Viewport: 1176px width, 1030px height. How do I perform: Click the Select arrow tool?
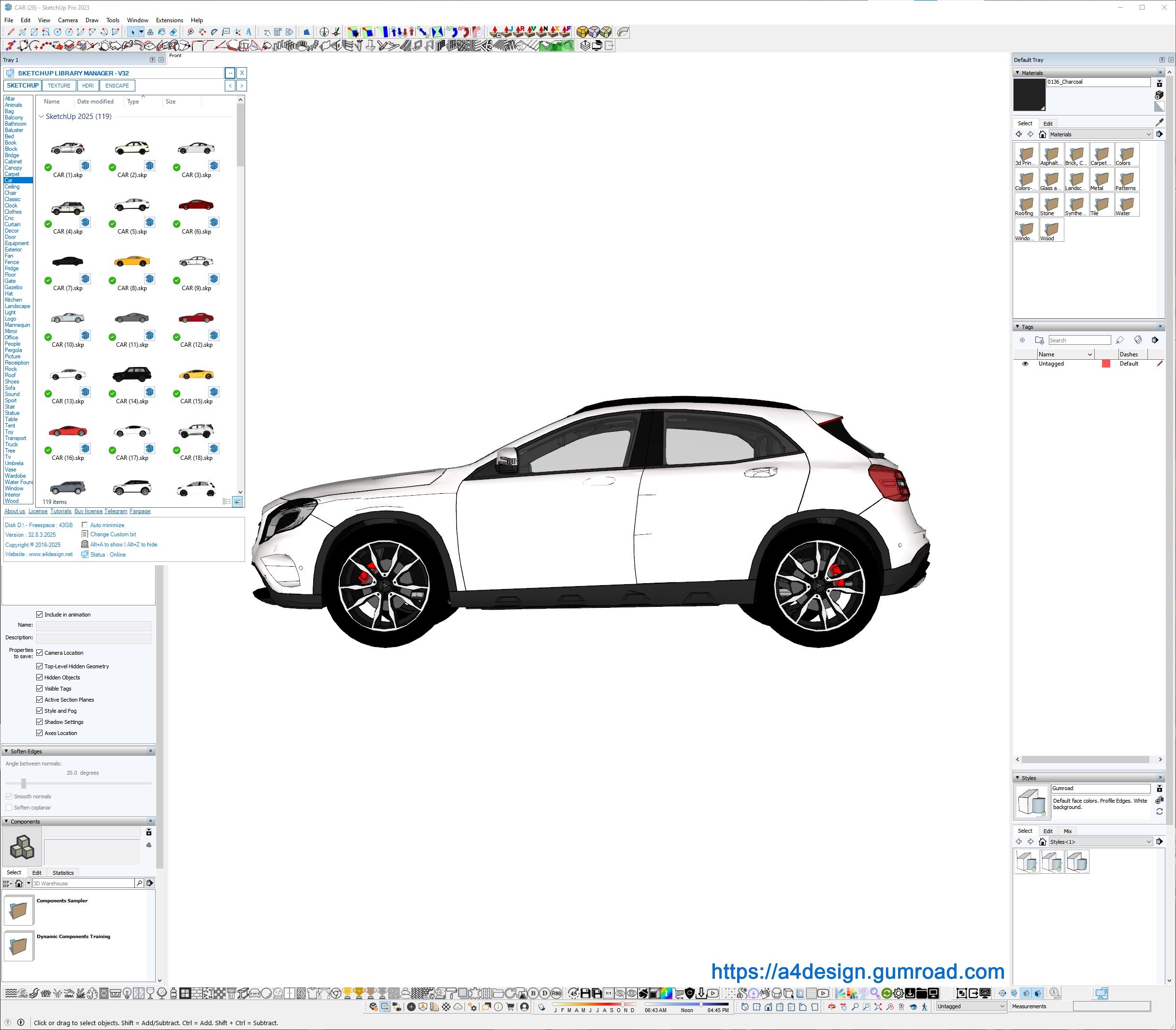coord(133,32)
